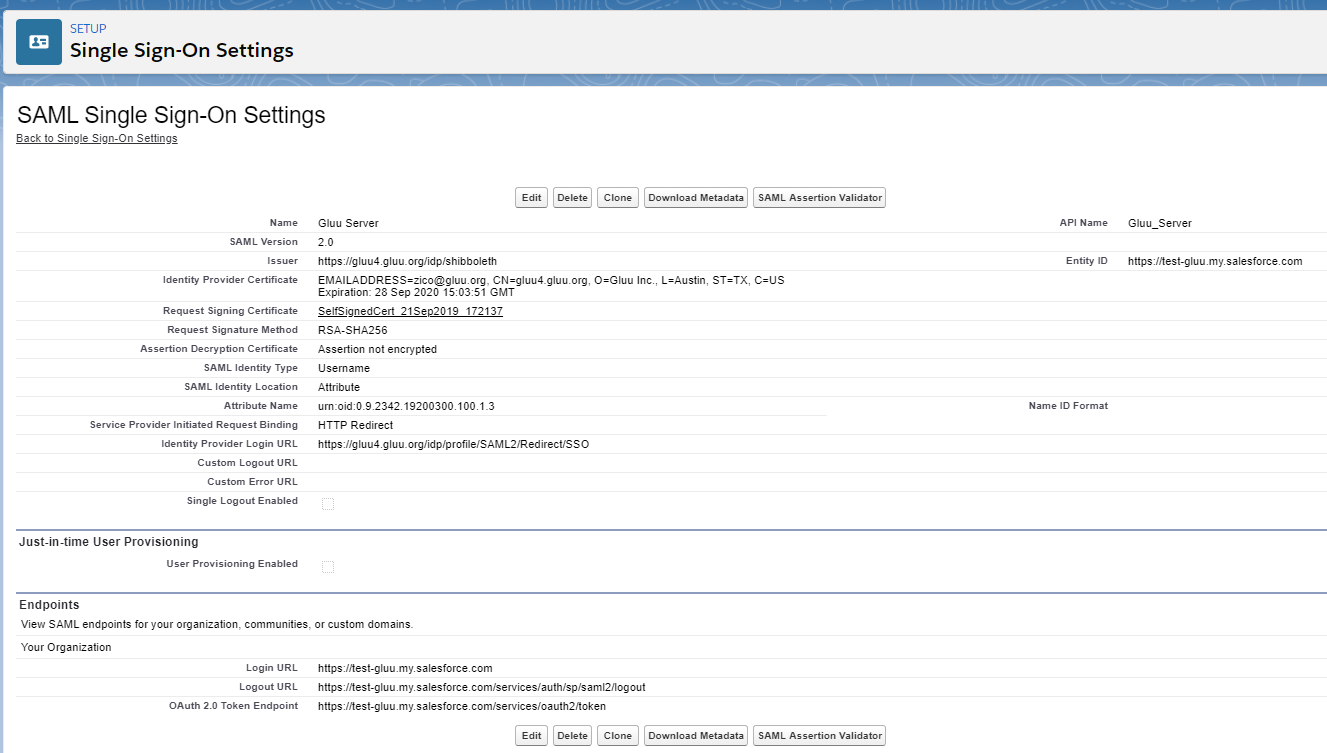Click the Single Sign-On Settings setup icon
Screen dimensions: 1327x753
tap(39, 41)
